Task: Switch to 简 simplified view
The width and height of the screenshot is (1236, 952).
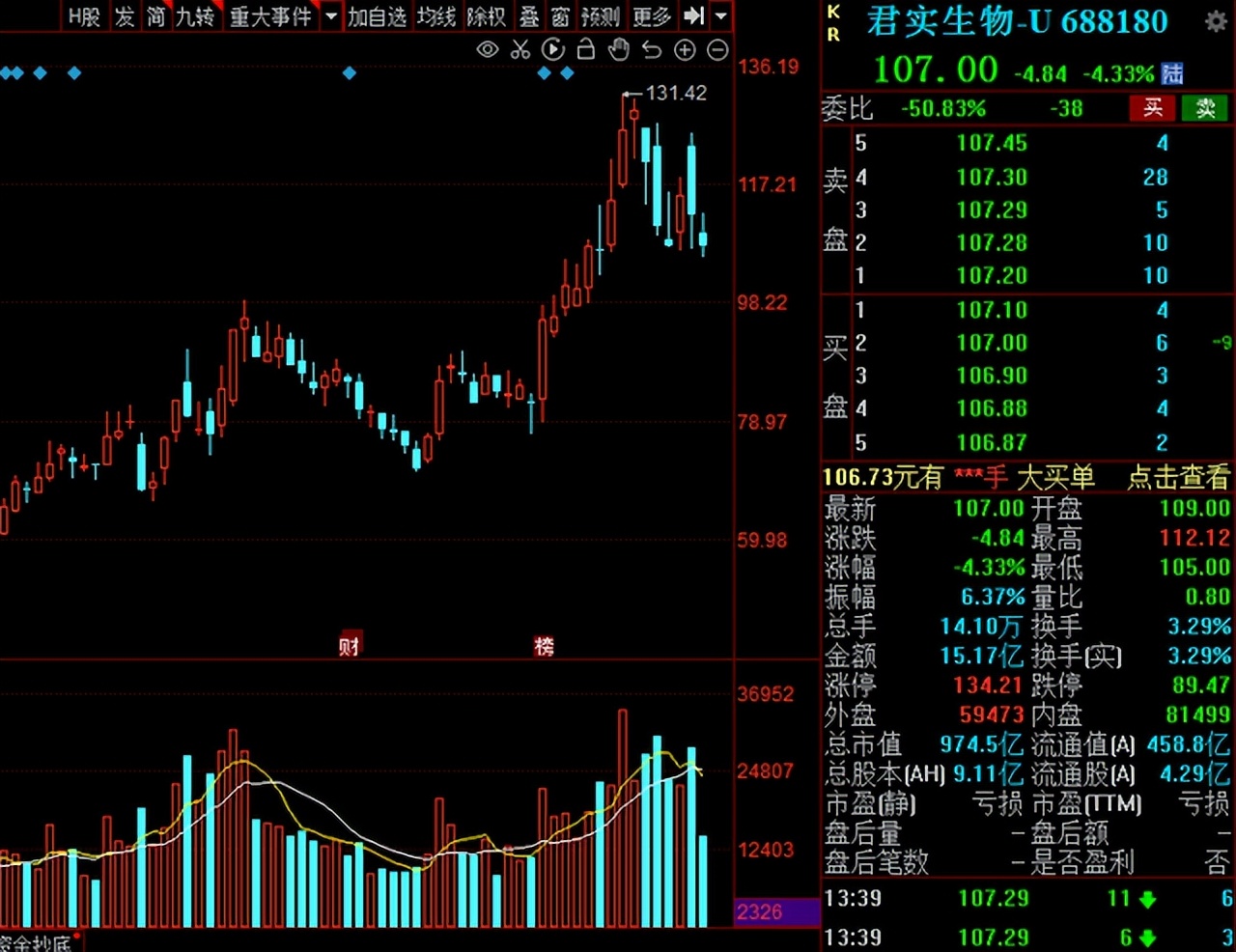Action: coord(156,16)
